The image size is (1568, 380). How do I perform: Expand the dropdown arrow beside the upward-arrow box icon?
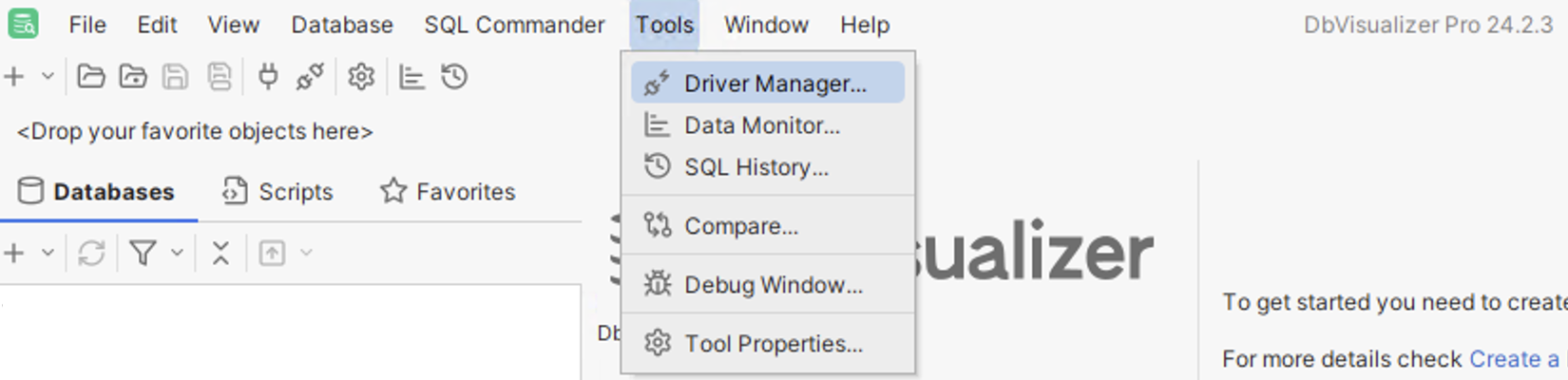click(306, 253)
